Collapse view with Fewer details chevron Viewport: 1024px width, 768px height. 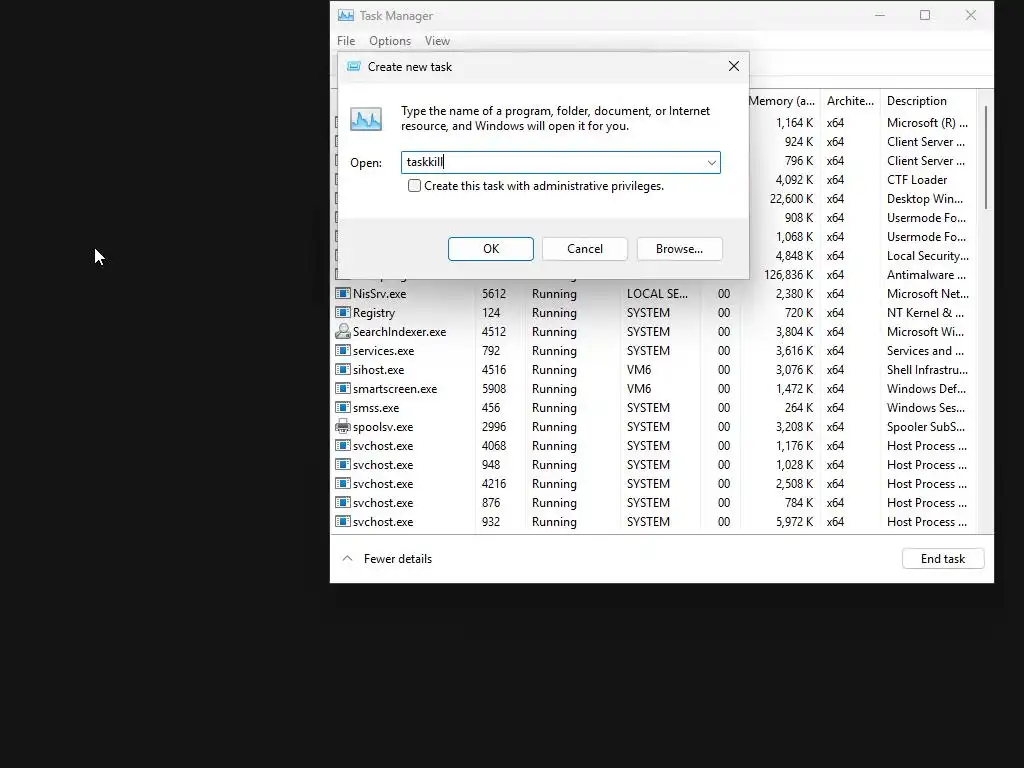[x=347, y=559]
